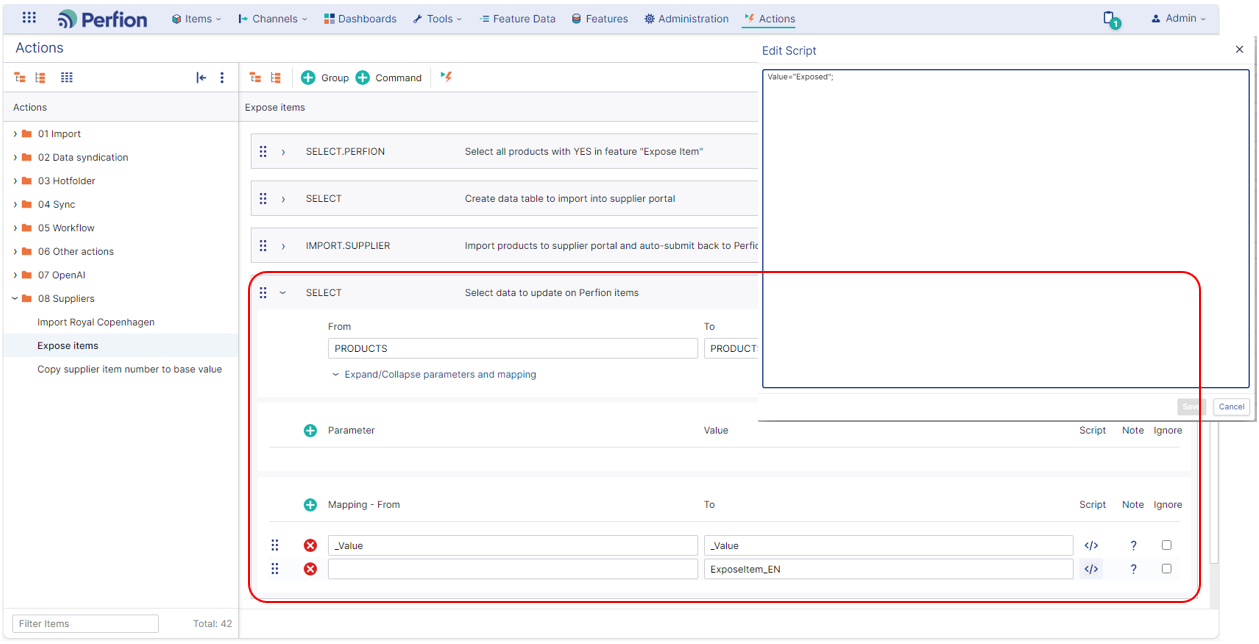
Task: Expand the IMPORT.SUPPLIER command row
Action: coord(283,246)
